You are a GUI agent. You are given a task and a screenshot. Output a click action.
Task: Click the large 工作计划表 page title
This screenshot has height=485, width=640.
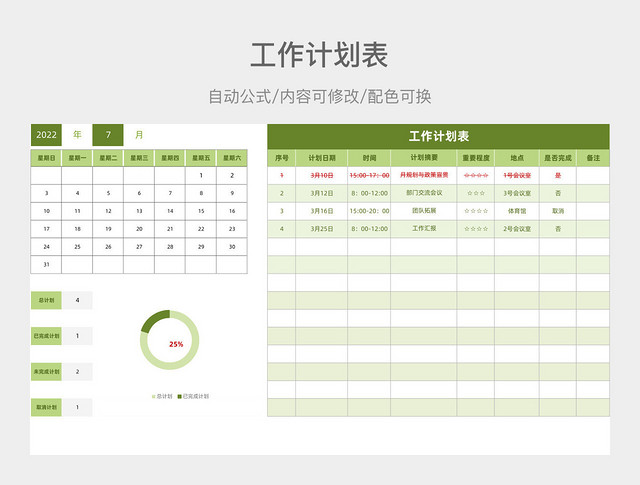(x=319, y=55)
